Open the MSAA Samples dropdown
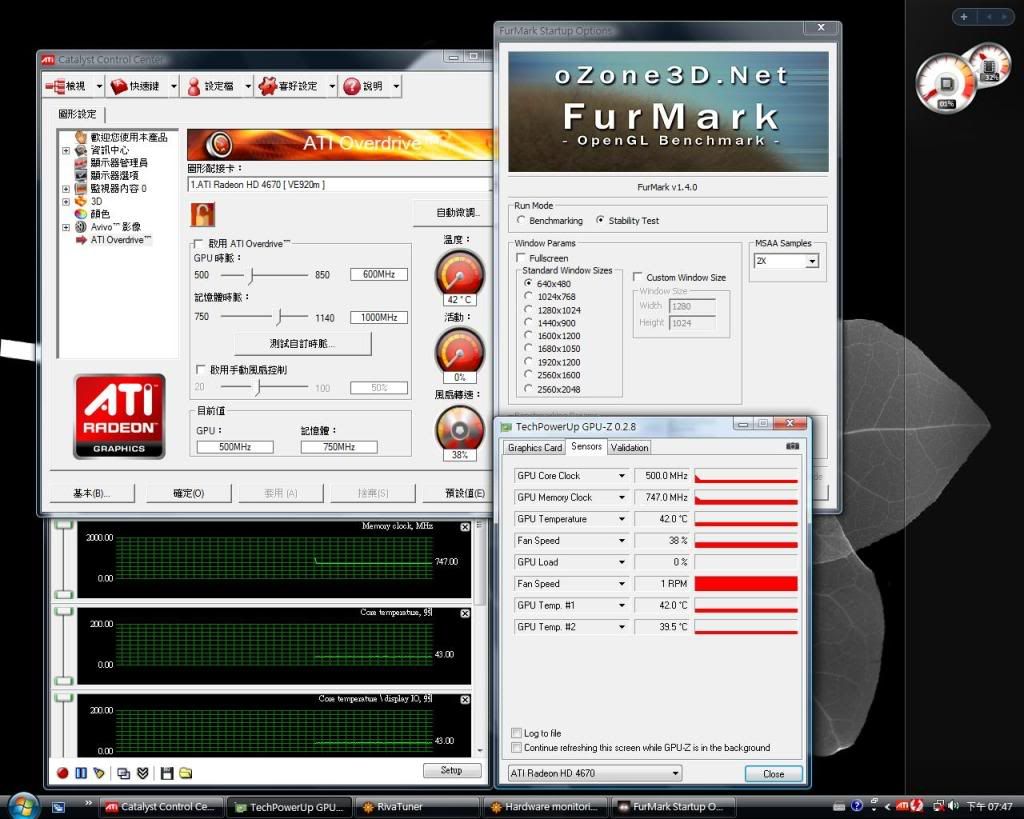 (x=812, y=261)
